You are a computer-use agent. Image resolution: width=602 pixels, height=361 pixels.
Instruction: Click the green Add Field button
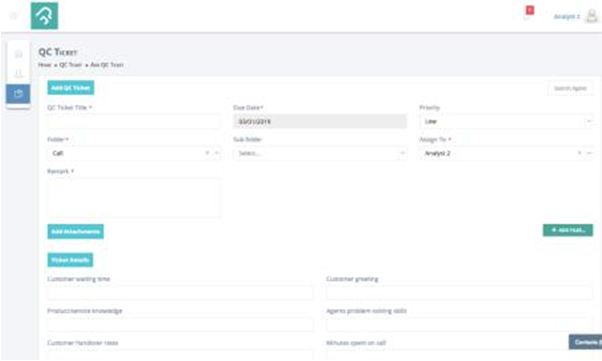(x=568, y=230)
